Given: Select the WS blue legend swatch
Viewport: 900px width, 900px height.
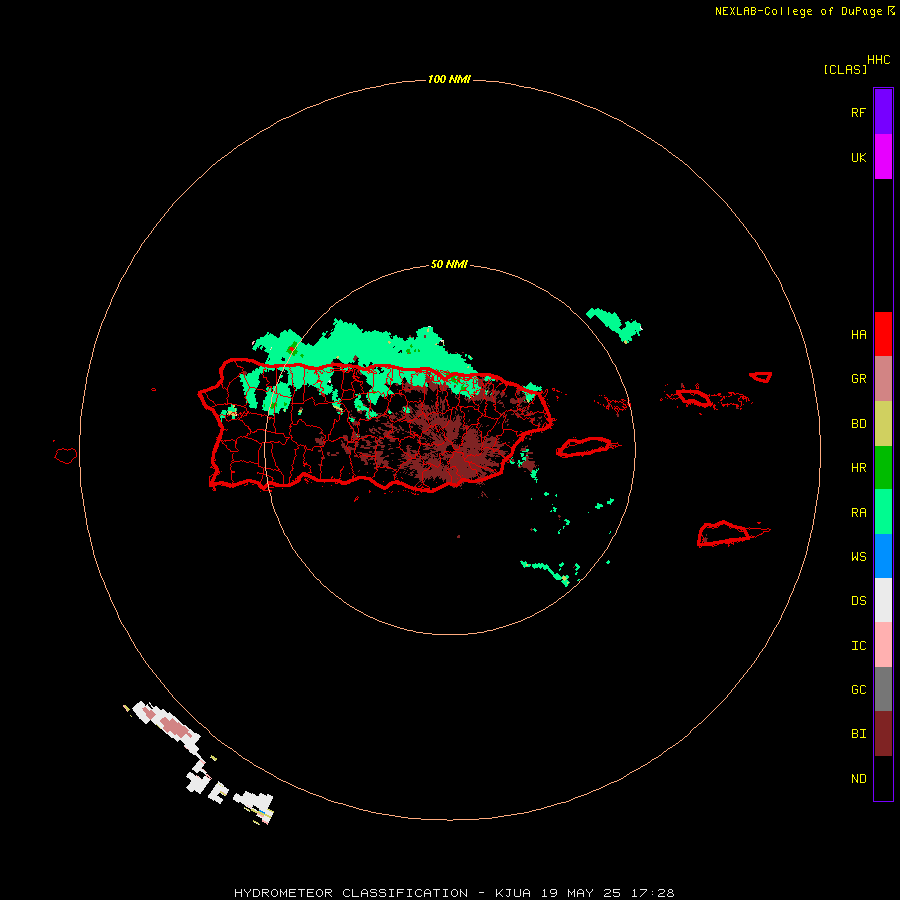Looking at the screenshot, I should tap(883, 556).
